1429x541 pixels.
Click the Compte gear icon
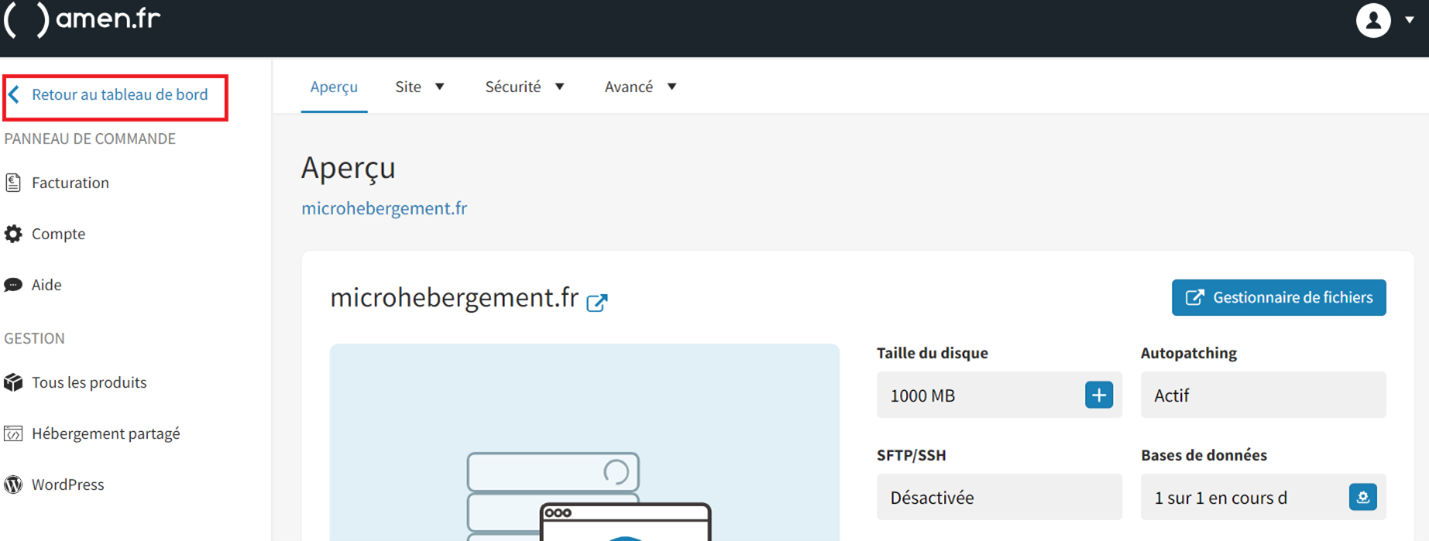click(x=13, y=234)
